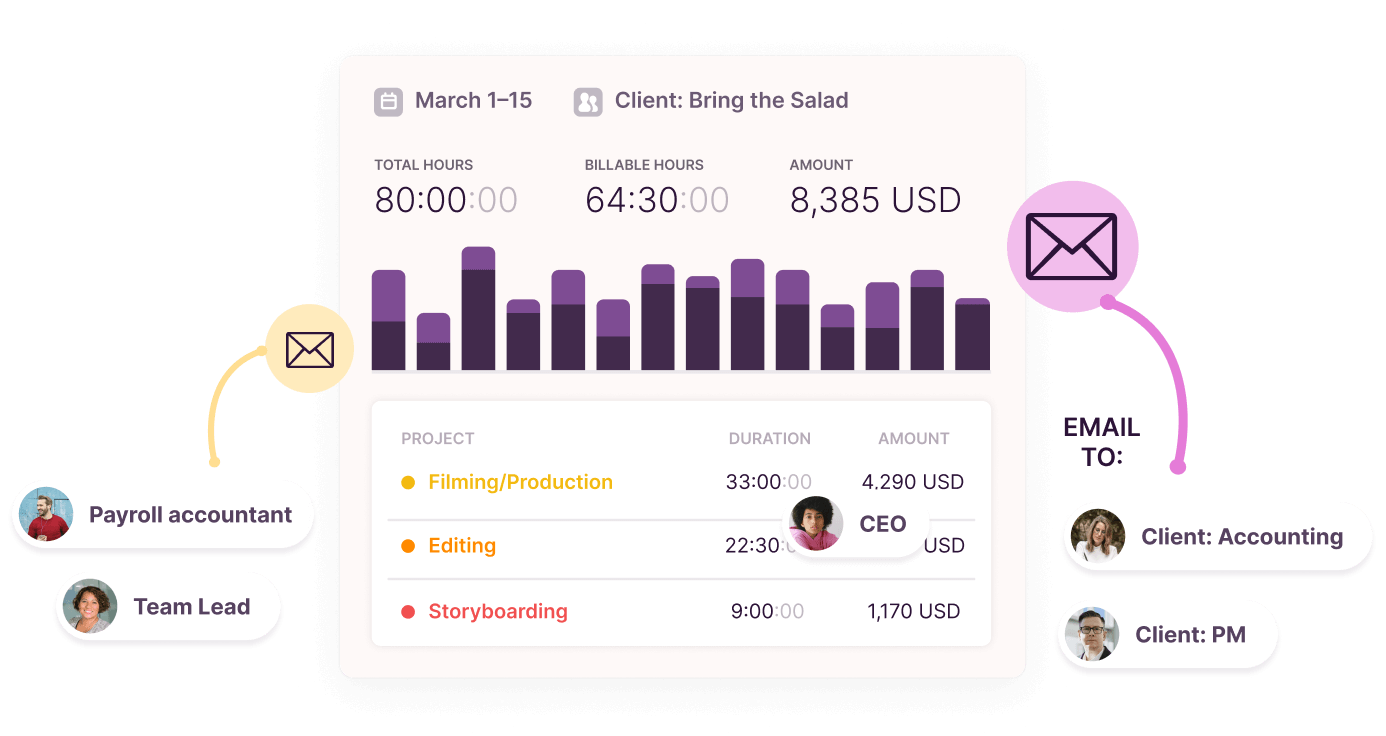Screen dimensions: 1386x736
Task: Click the red dot beside Storyboarding
Action: coord(408,612)
